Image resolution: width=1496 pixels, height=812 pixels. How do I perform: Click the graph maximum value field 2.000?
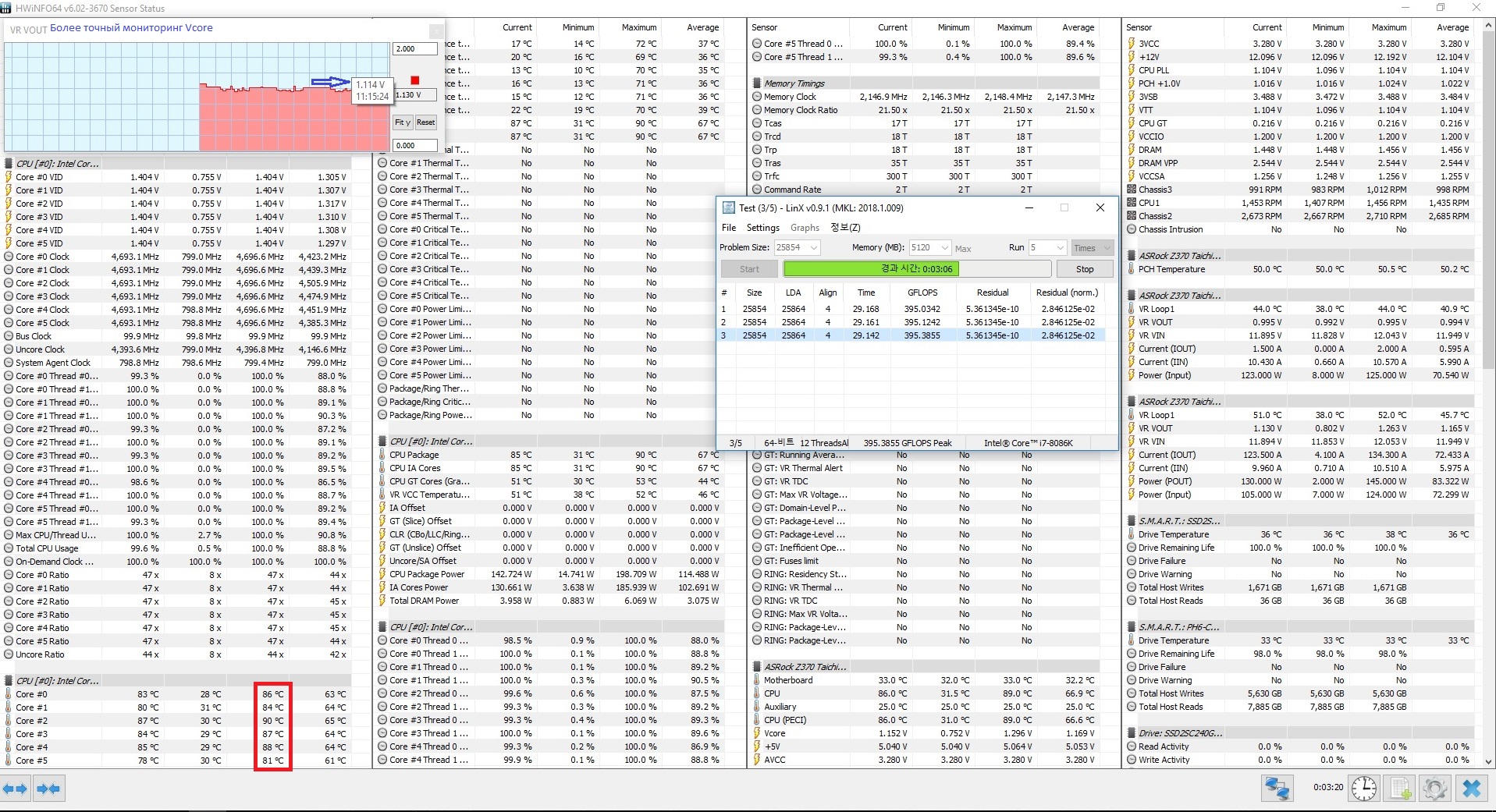[414, 49]
